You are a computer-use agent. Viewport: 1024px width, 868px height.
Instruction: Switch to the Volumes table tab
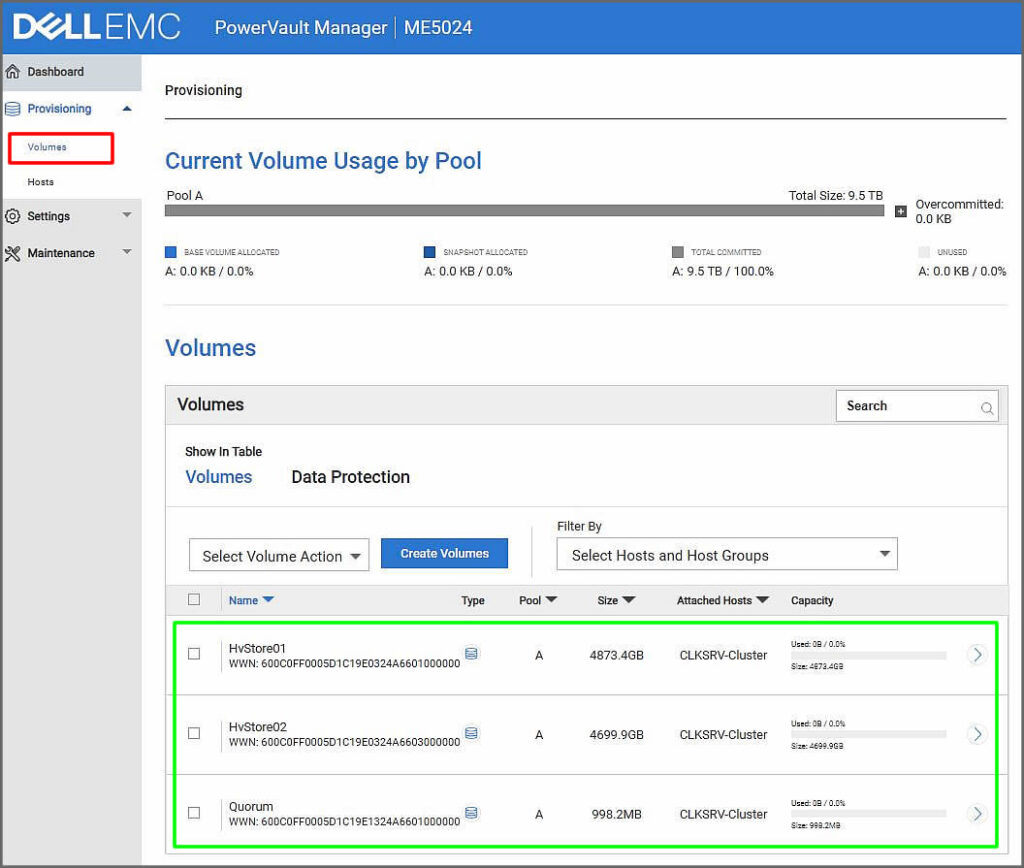click(x=219, y=477)
